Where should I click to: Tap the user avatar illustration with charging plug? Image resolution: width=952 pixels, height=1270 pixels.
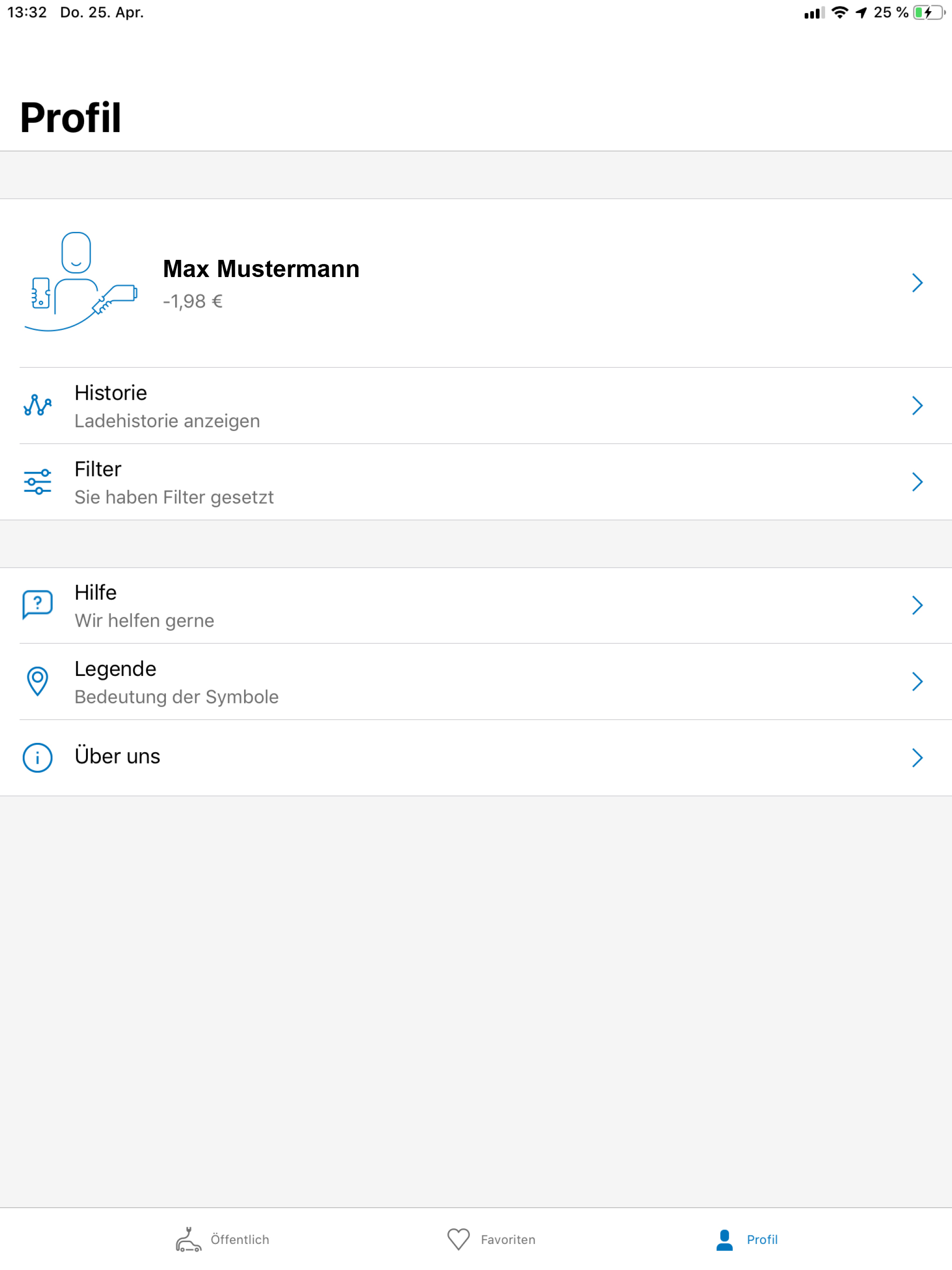[80, 282]
